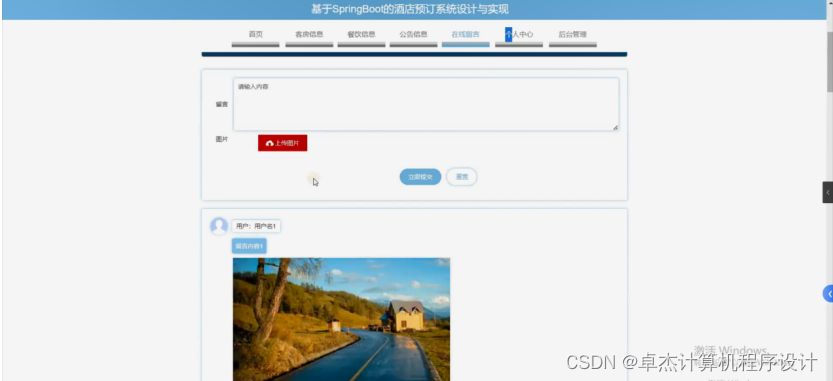Open the 客房信息 navigation tab
Image resolution: width=833 pixels, height=381 pixels.
[x=309, y=35]
